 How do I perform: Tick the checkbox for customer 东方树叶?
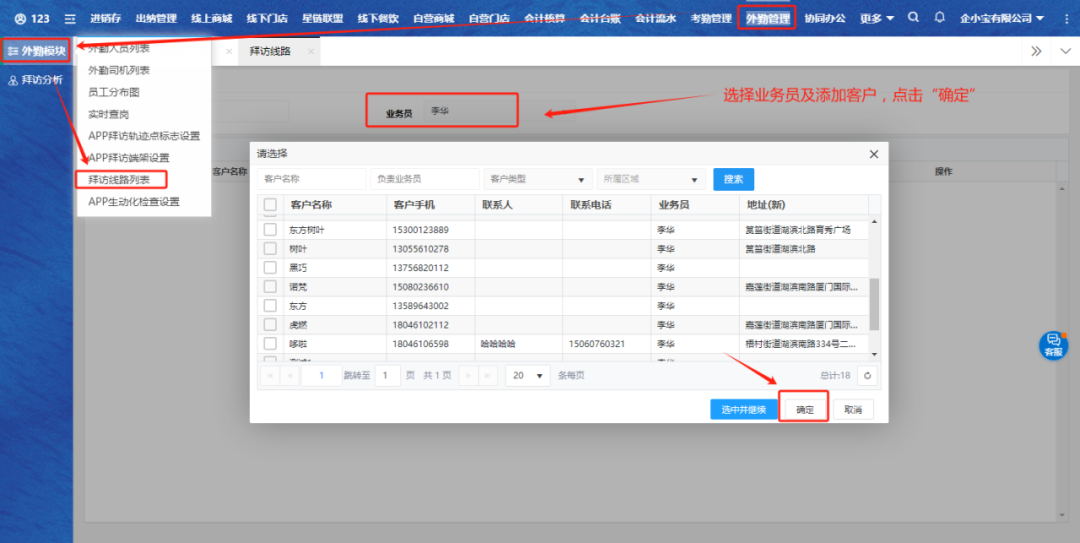pos(270,230)
